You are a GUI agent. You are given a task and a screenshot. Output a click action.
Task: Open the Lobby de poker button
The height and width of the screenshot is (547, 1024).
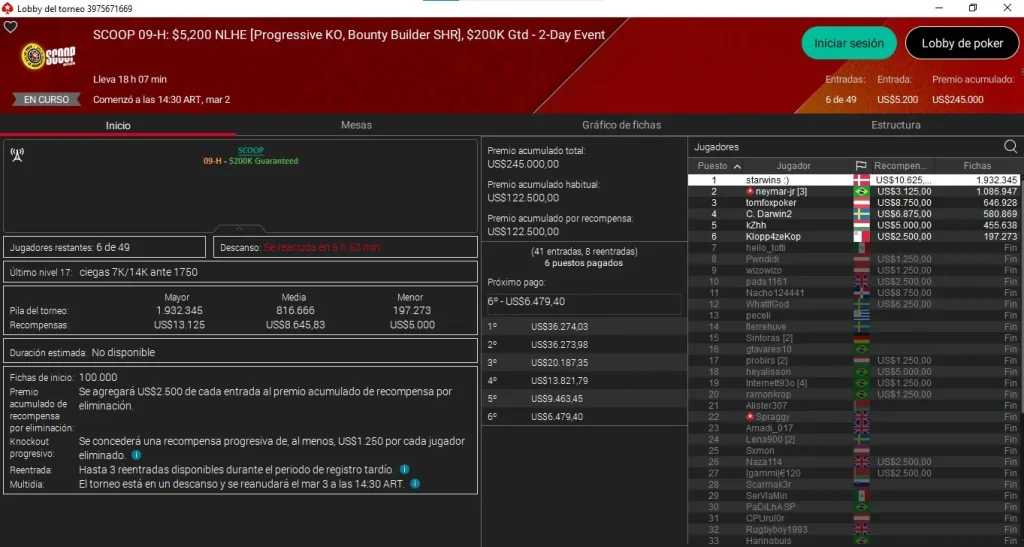point(961,43)
